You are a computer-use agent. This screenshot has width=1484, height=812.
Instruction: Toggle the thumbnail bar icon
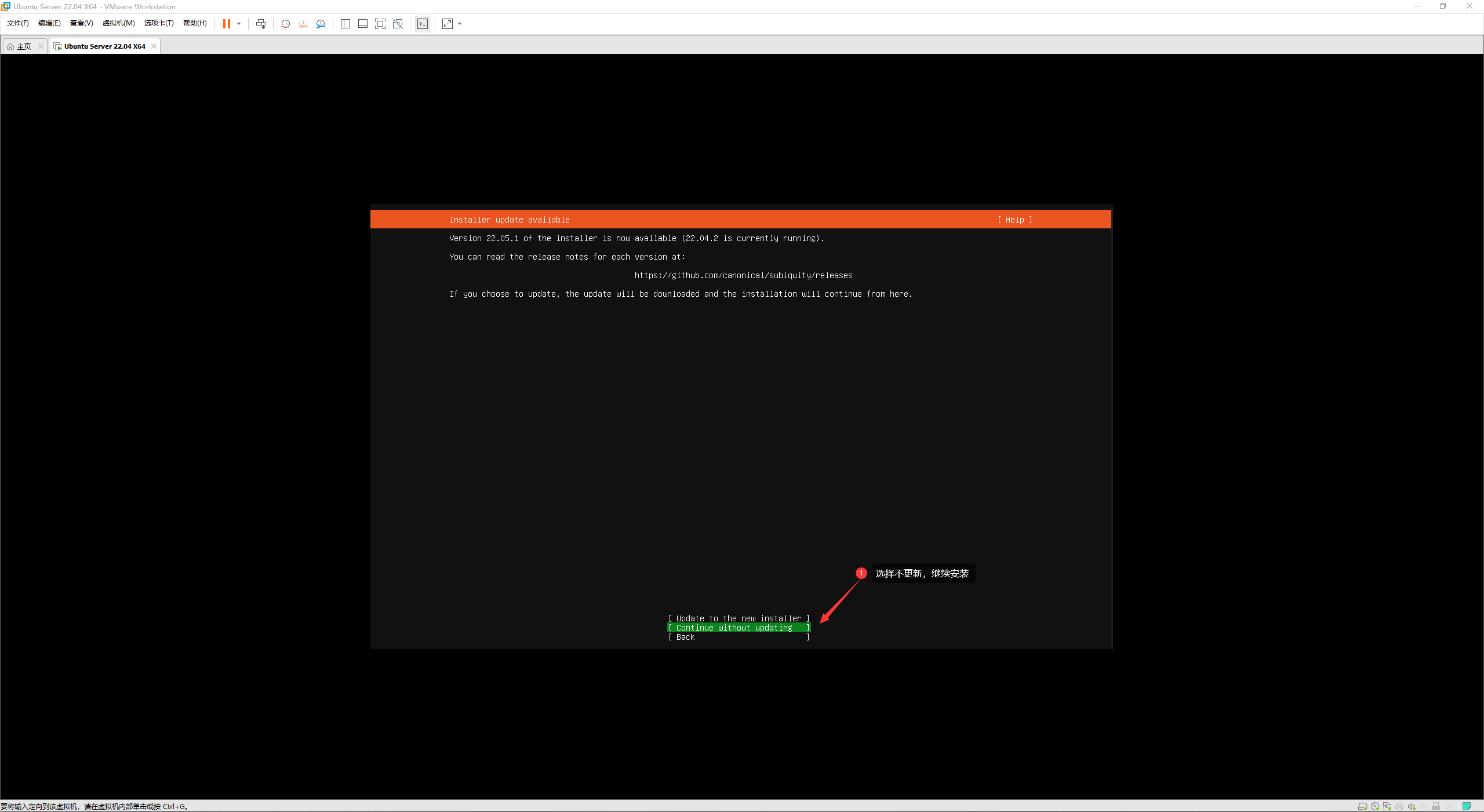363,24
